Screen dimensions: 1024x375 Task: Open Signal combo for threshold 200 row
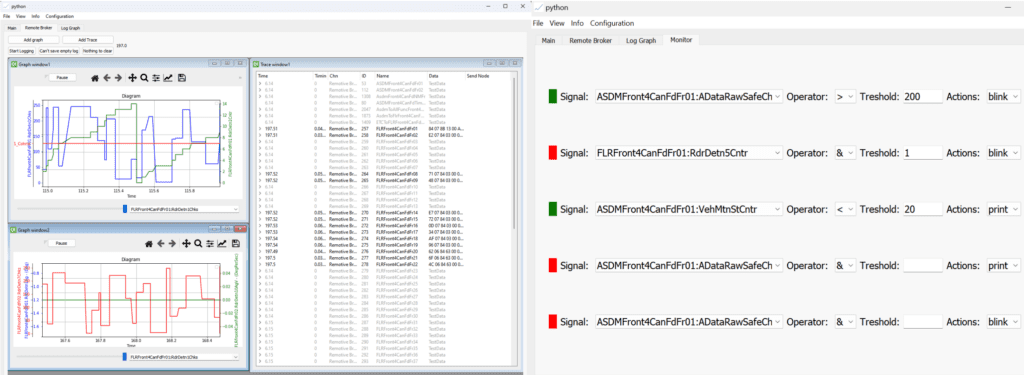pyautogui.click(x=689, y=97)
